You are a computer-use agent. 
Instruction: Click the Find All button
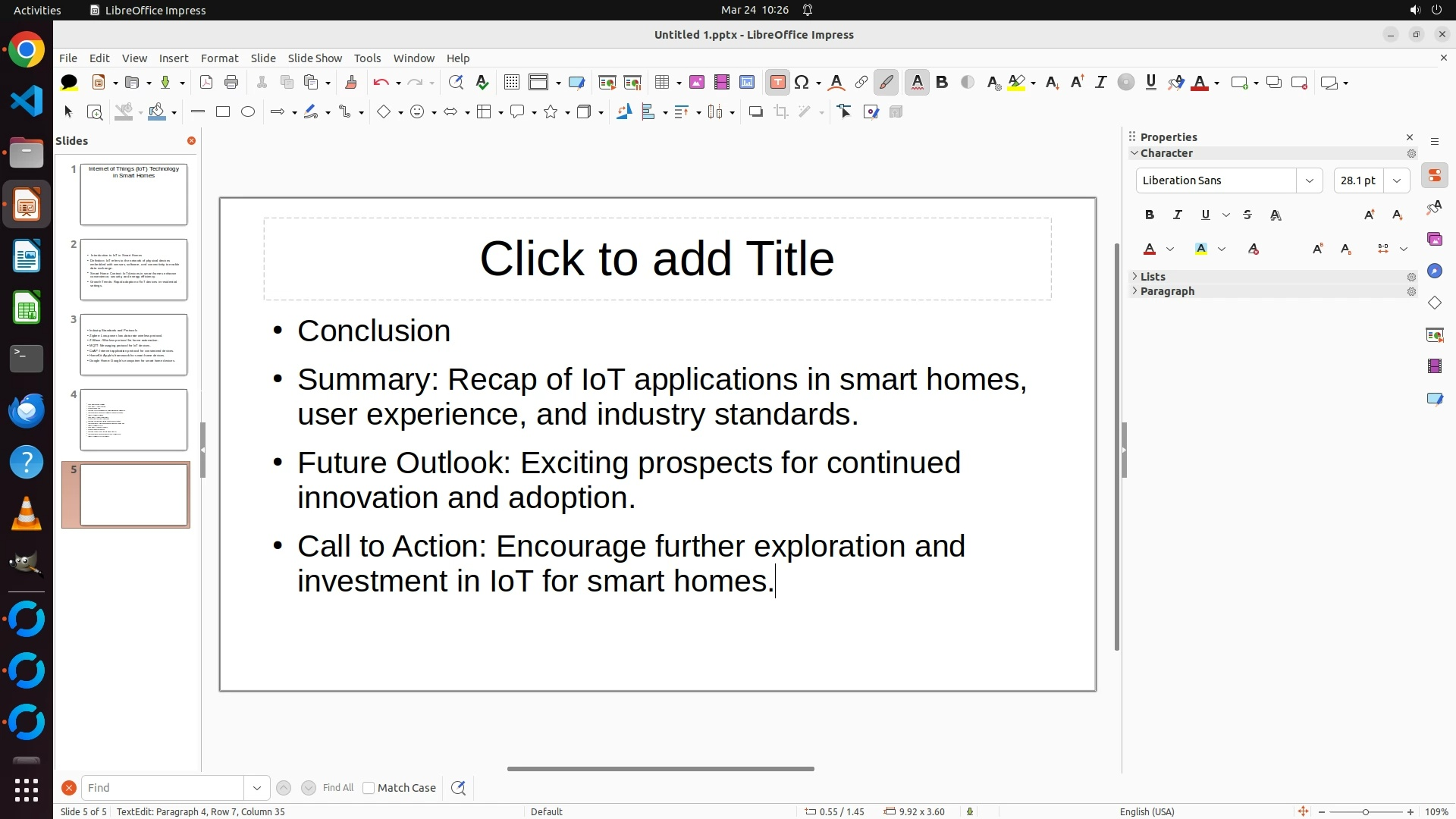click(x=337, y=788)
